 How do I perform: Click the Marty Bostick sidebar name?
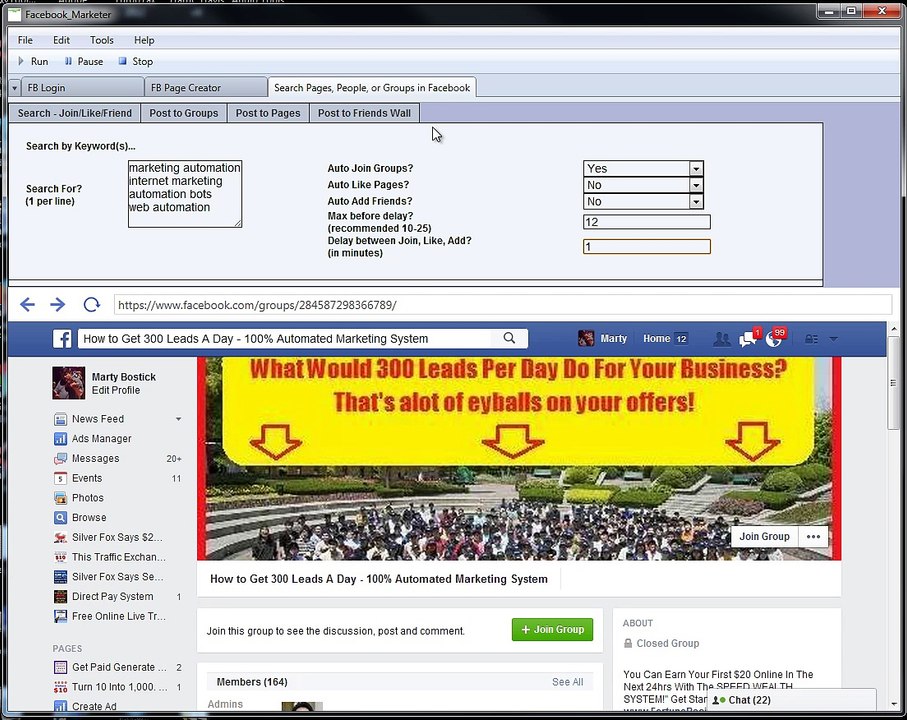coord(124,377)
